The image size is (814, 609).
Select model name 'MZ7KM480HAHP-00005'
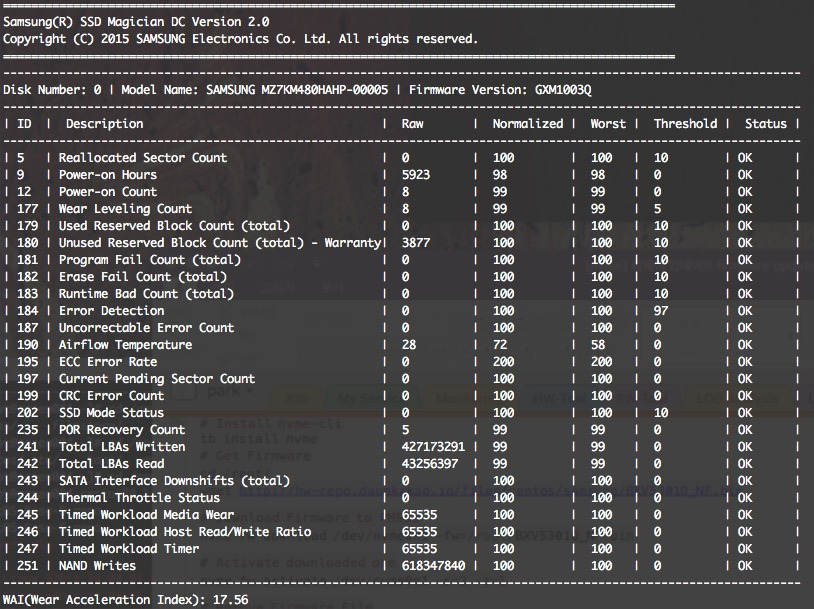(x=324, y=90)
